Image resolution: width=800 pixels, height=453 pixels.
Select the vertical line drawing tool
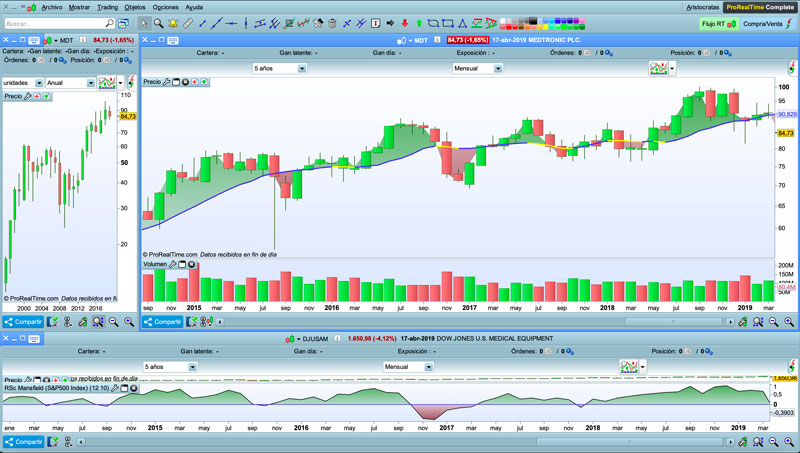[246, 23]
